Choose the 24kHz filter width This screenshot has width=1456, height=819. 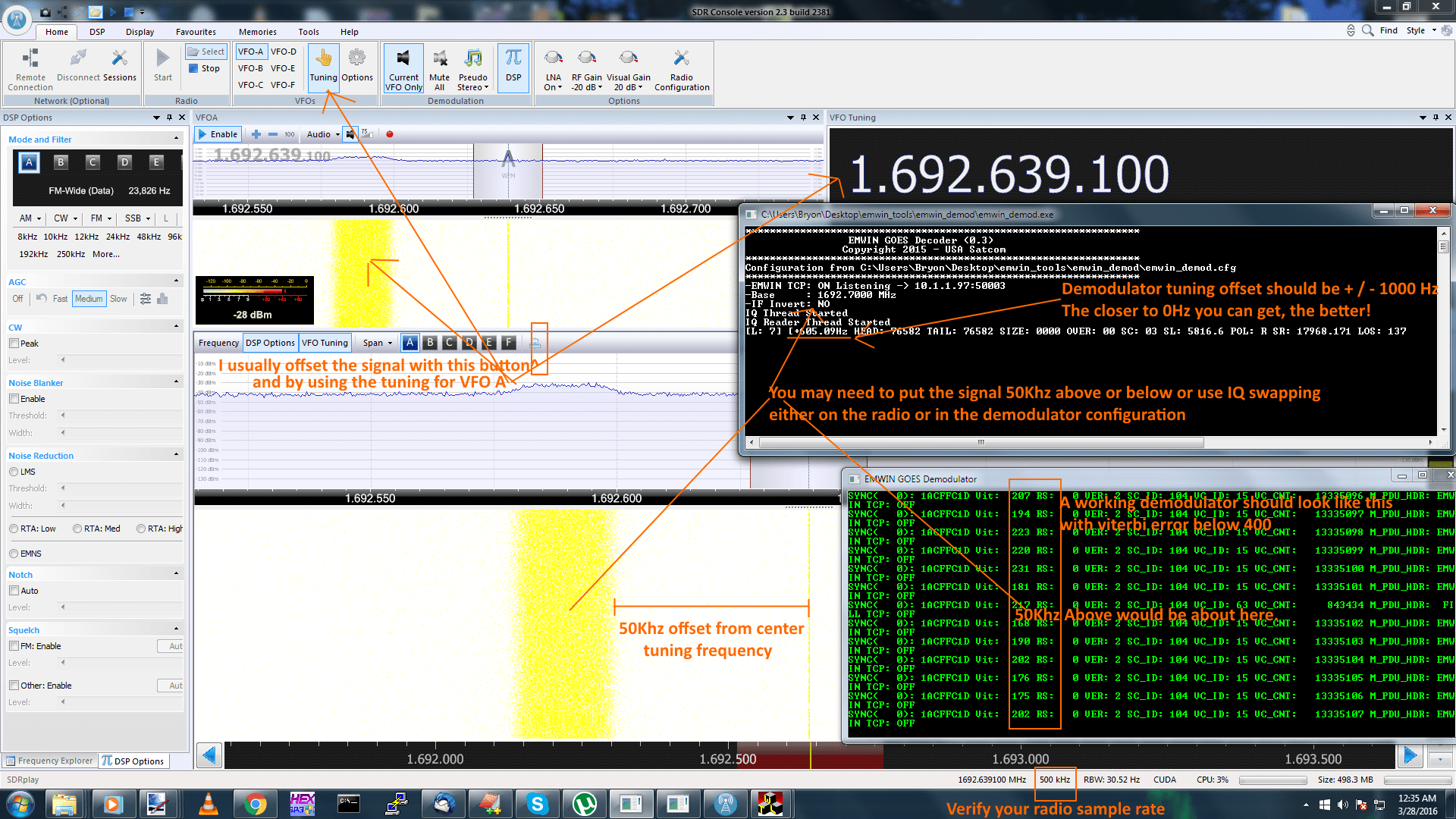(x=118, y=237)
